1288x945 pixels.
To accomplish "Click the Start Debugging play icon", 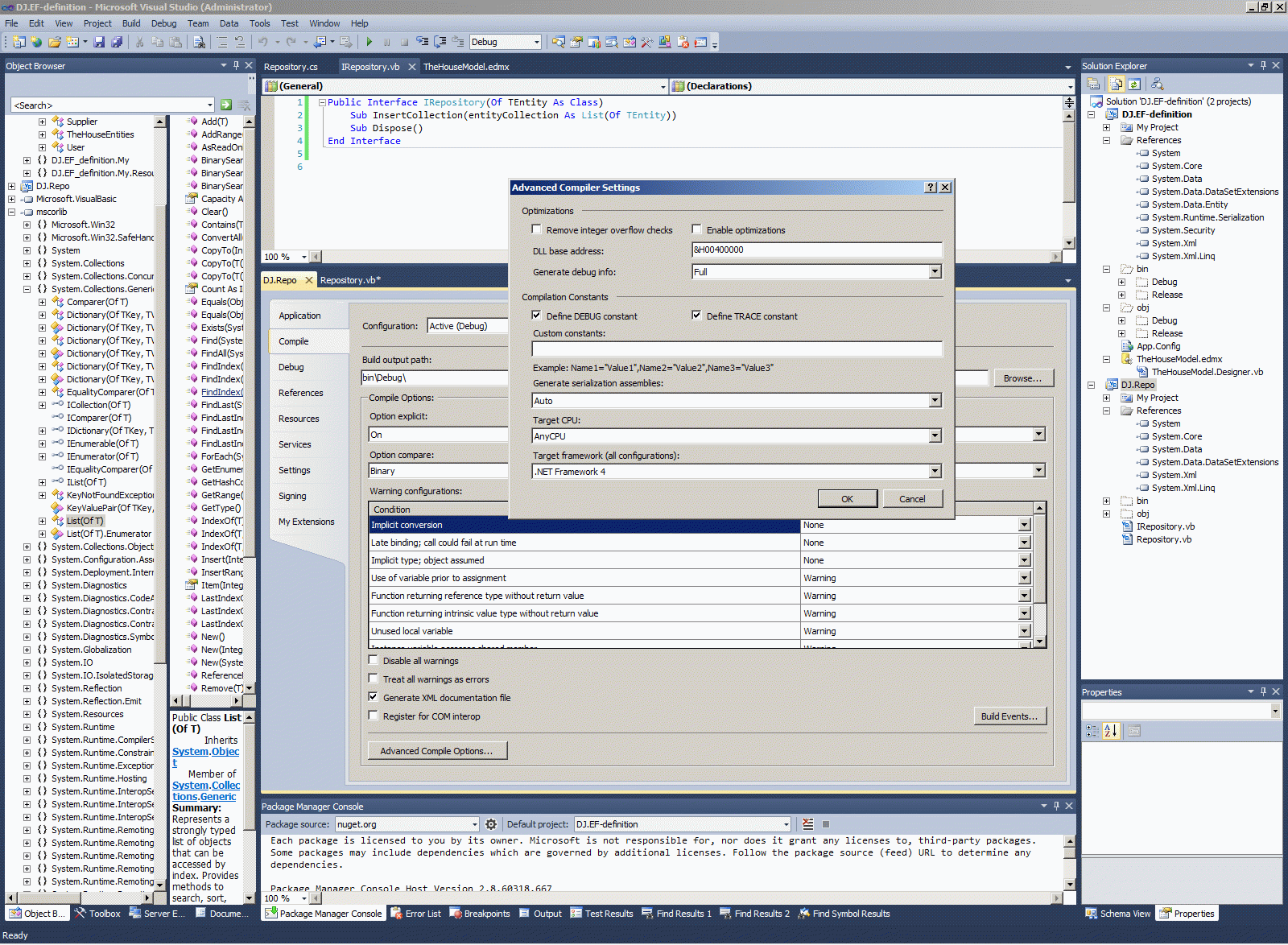I will 369,42.
